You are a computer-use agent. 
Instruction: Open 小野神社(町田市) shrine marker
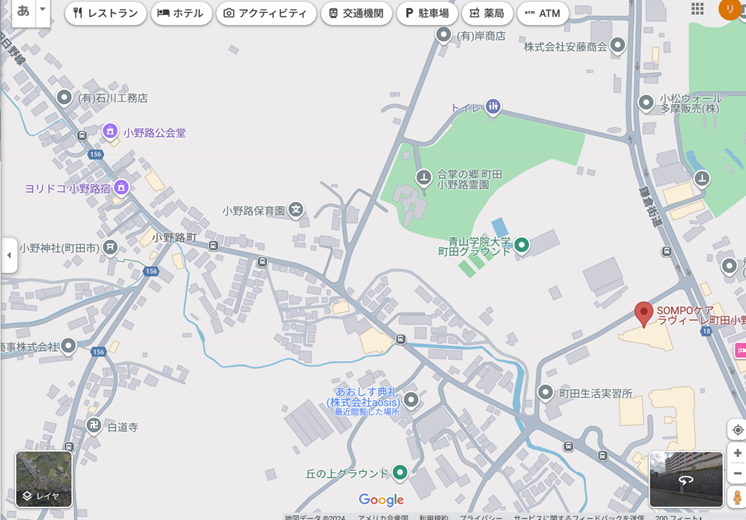pyautogui.click(x=110, y=247)
